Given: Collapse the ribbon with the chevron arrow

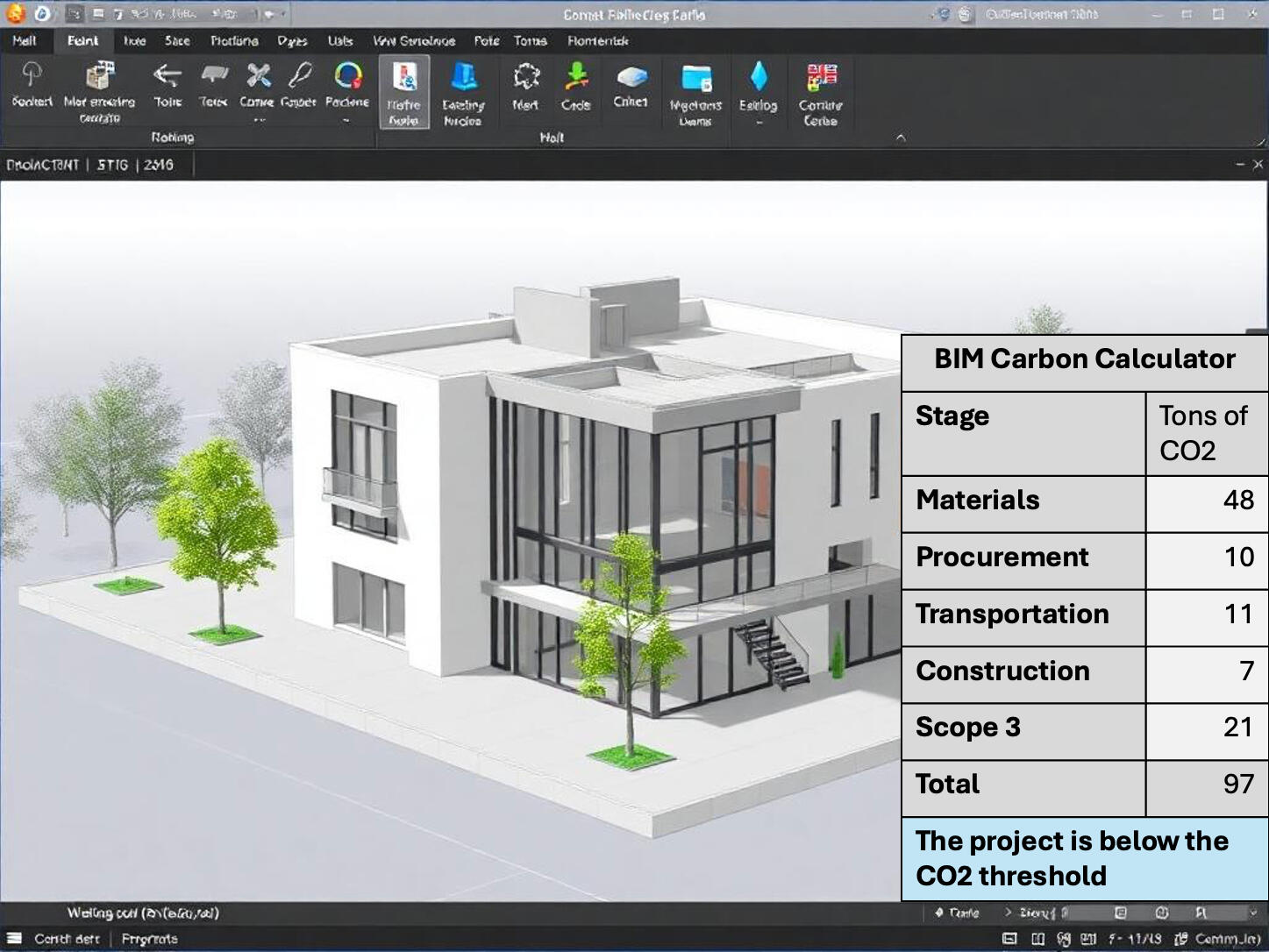Looking at the screenshot, I should click(x=901, y=138).
